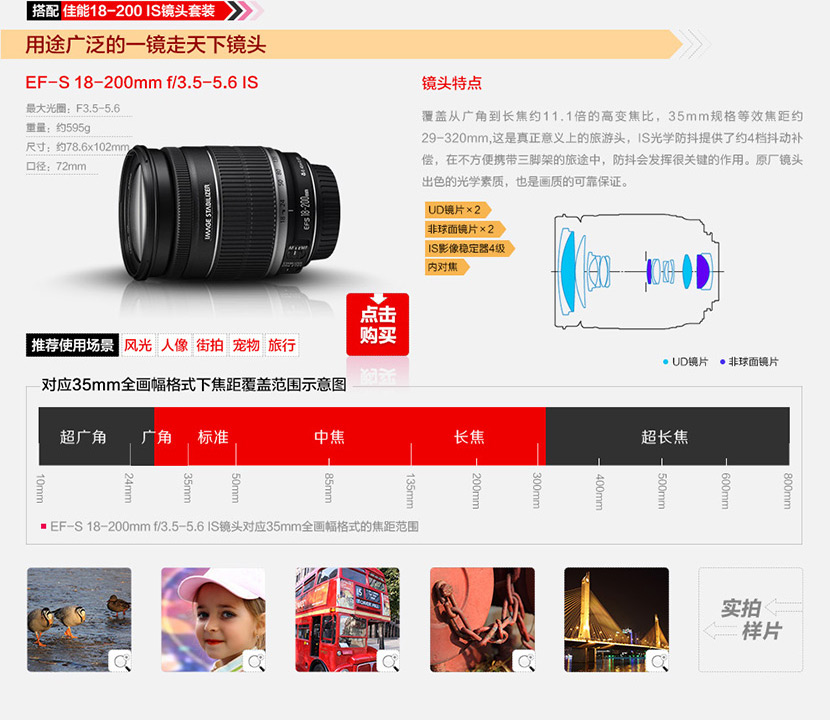Click the 实拍样片 arrow box
Viewport: 830px width, 720px height.
[x=751, y=619]
